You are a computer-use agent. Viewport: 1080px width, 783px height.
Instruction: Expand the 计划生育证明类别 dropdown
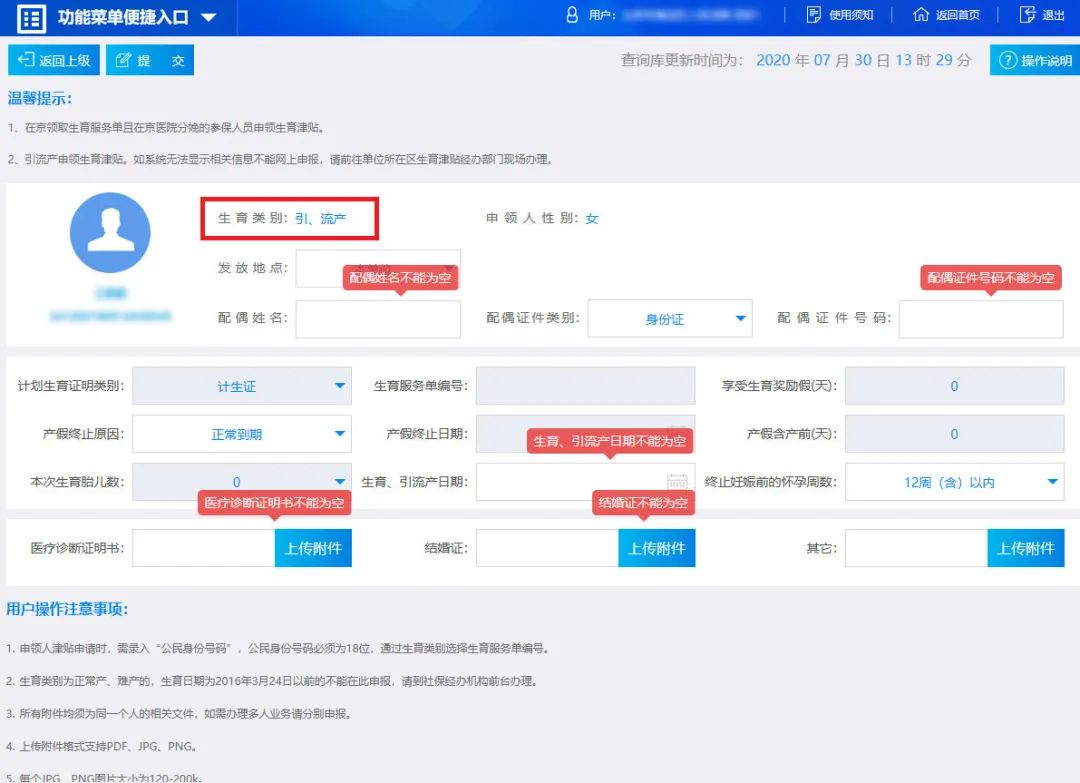[x=241, y=386]
